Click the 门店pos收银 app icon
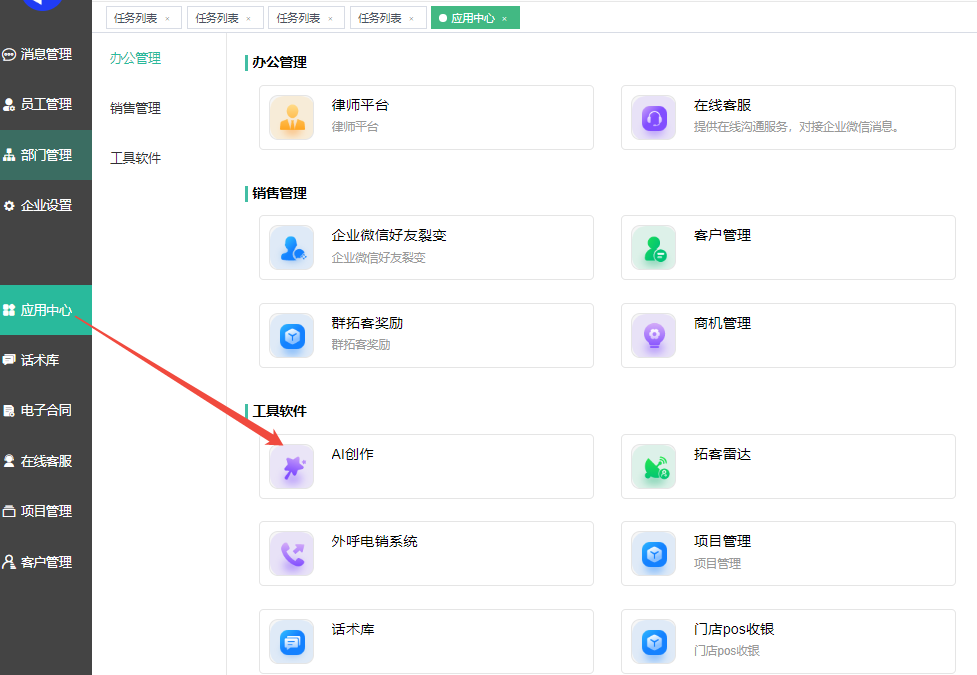Viewport: 977px width, 675px height. coord(654,642)
